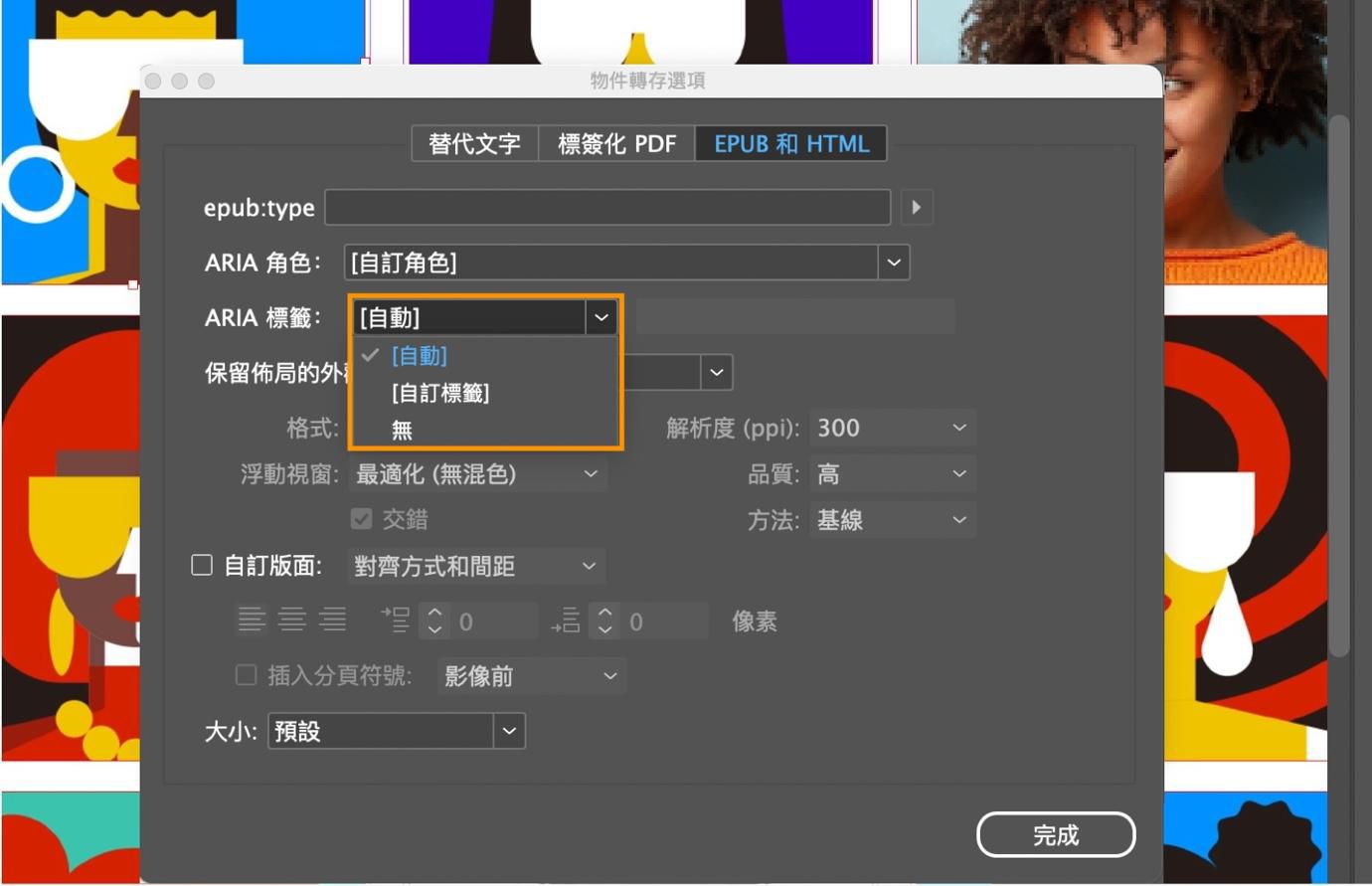The width and height of the screenshot is (1372, 886).
Task: Increment the space before stepper
Action: [434, 613]
